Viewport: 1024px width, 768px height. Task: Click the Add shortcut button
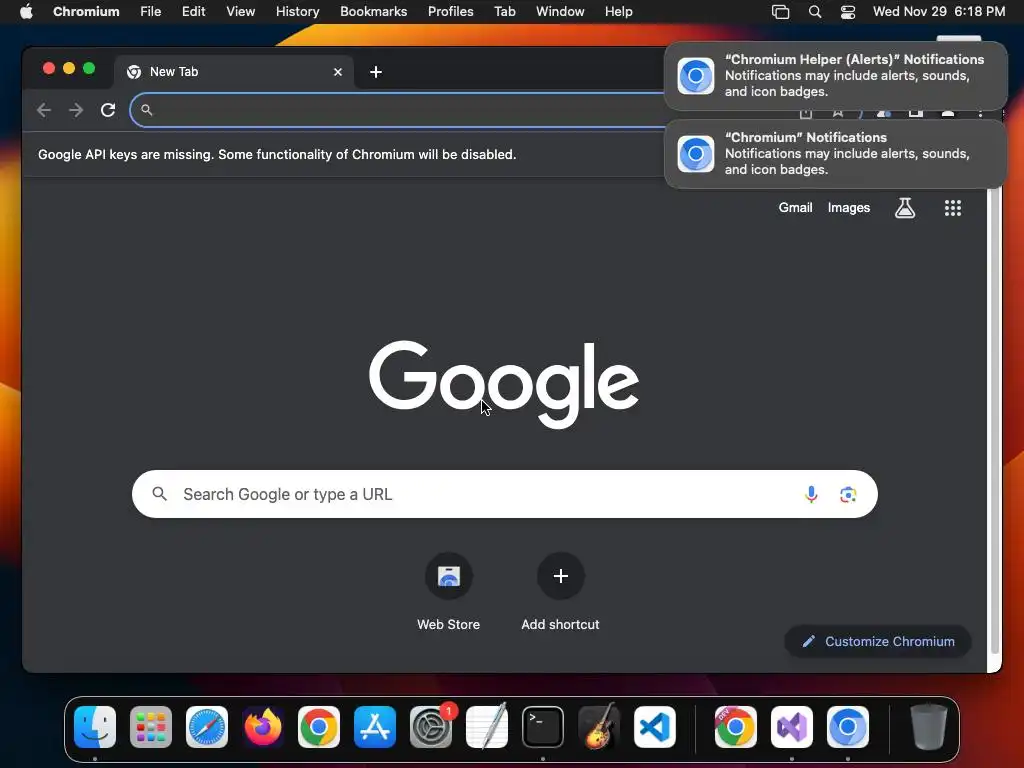(560, 592)
